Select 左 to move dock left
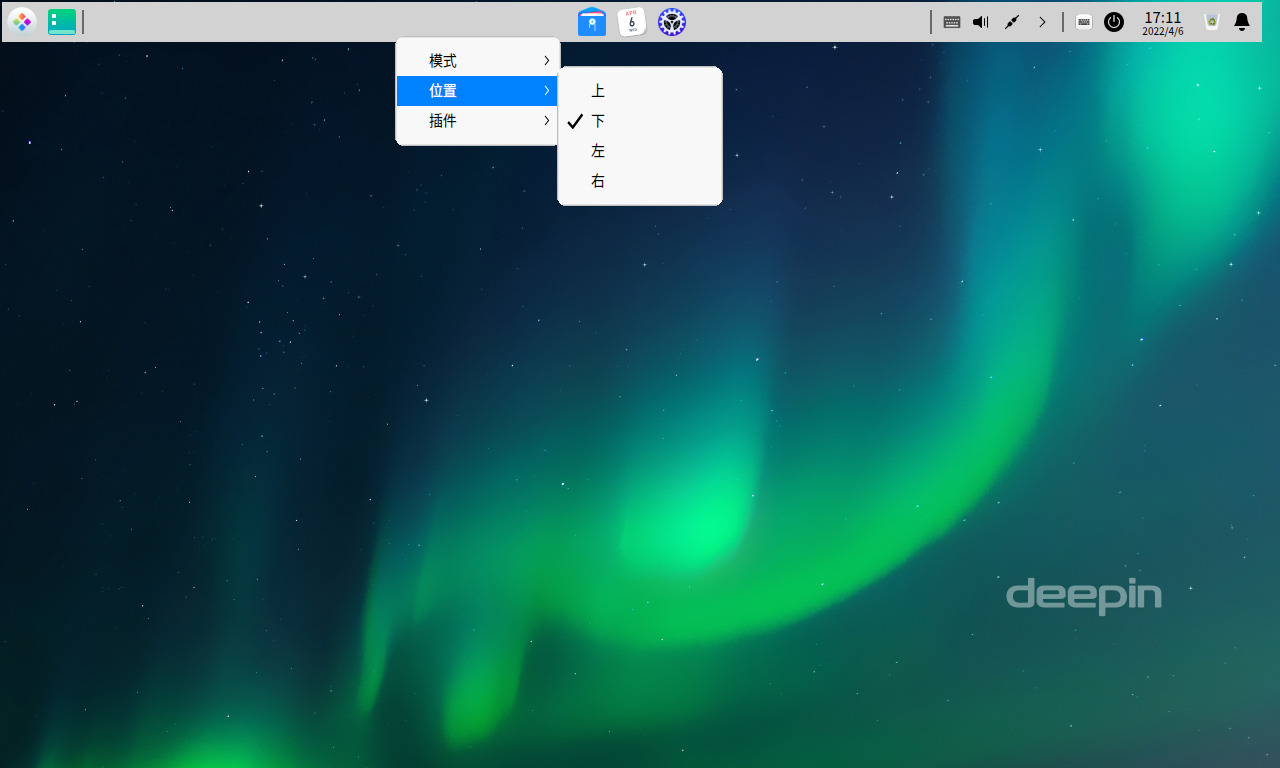Screen dimensions: 1280x768 pos(597,150)
